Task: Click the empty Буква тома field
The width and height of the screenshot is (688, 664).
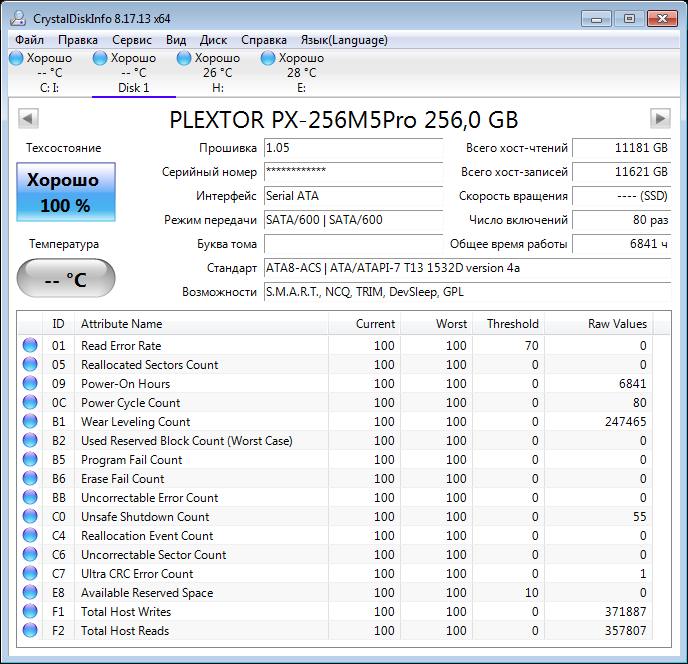Action: click(354, 244)
